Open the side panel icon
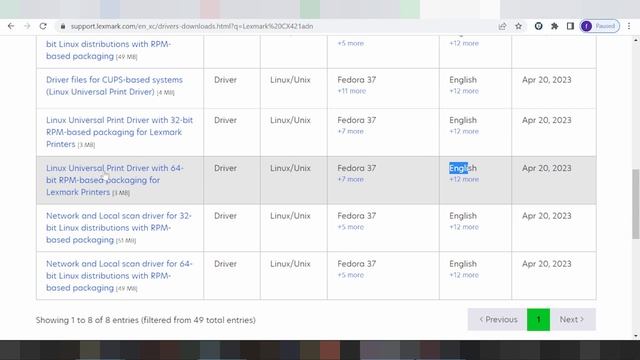 pyautogui.click(x=570, y=26)
